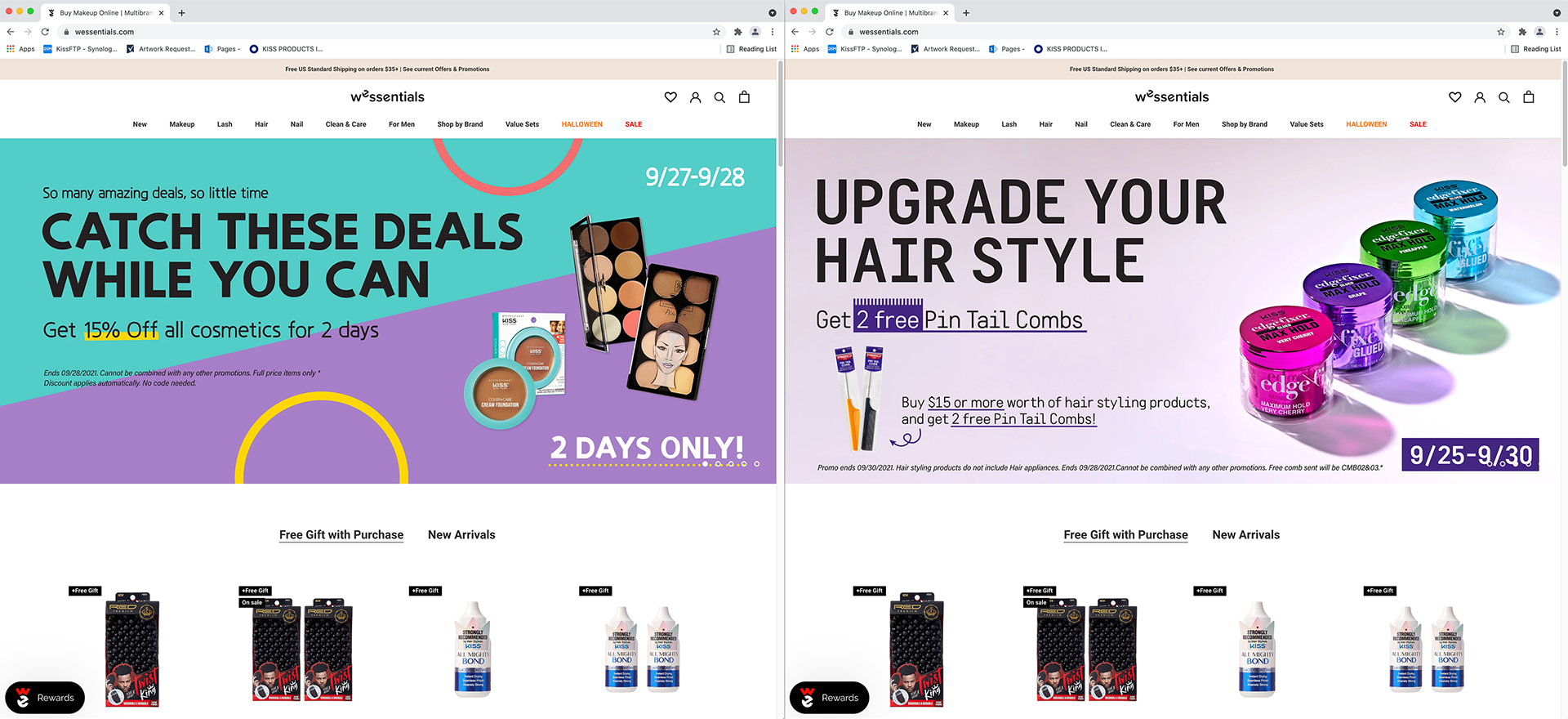Open Reading List in right browser window

click(1535, 49)
